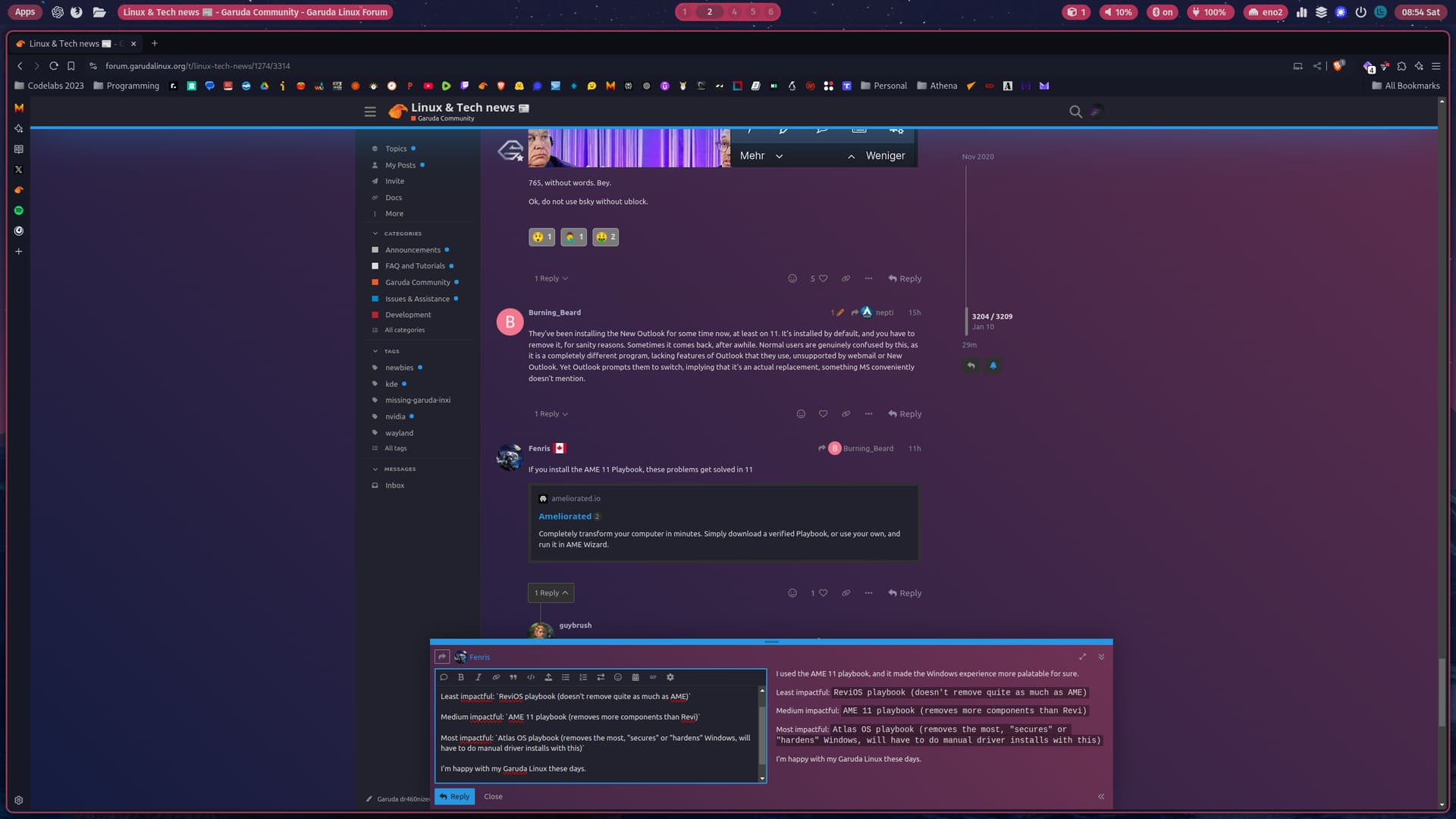Add reaction to Burning_Beard's post
Viewport: 1456px width, 819px height.
(801, 414)
